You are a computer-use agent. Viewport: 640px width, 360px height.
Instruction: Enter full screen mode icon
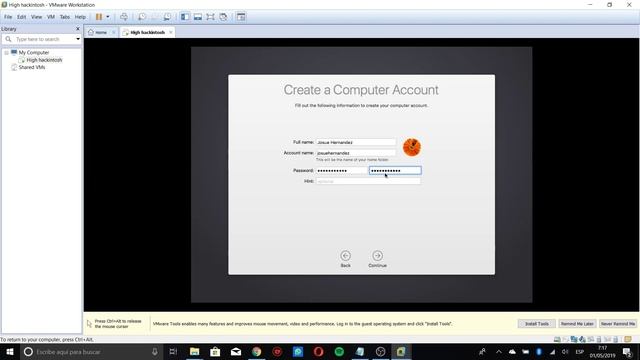pyautogui.click(x=210, y=17)
